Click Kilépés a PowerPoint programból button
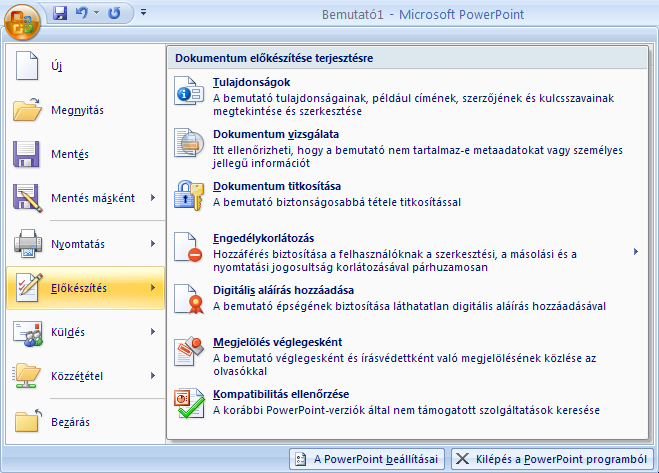 (x=552, y=459)
